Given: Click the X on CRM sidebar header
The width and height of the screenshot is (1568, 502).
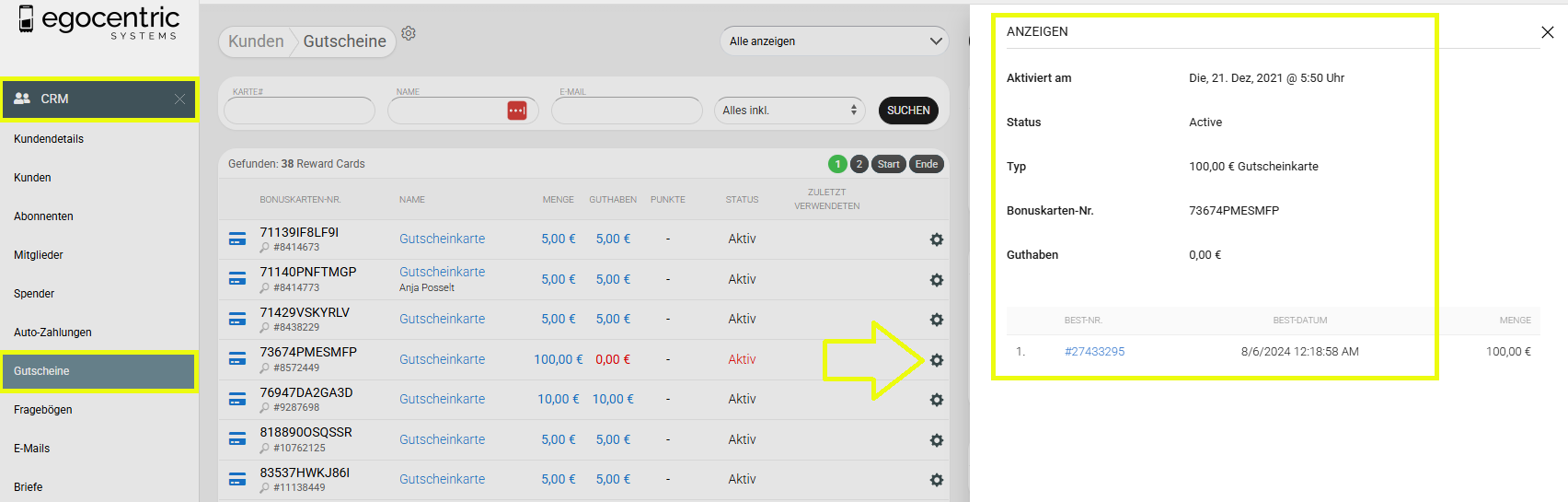Looking at the screenshot, I should point(179,99).
